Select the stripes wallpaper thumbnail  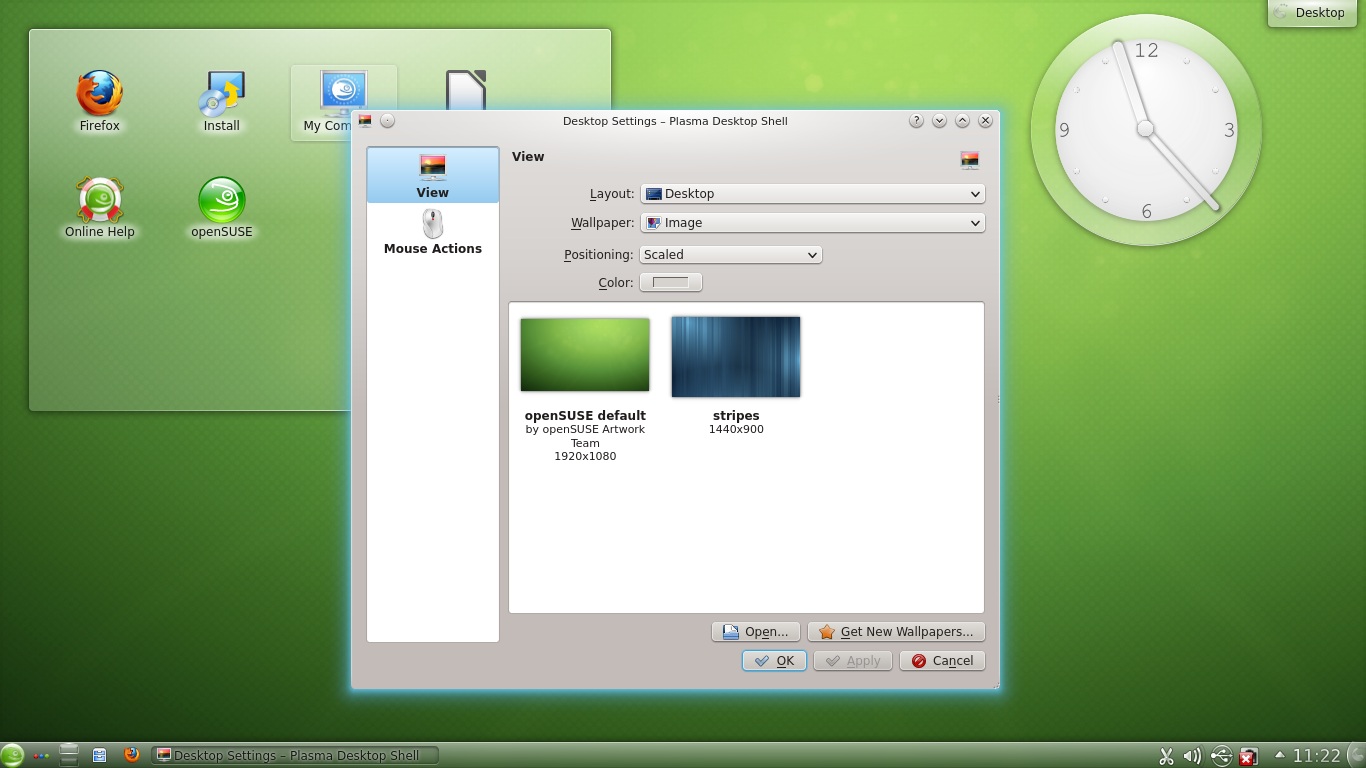(x=736, y=357)
